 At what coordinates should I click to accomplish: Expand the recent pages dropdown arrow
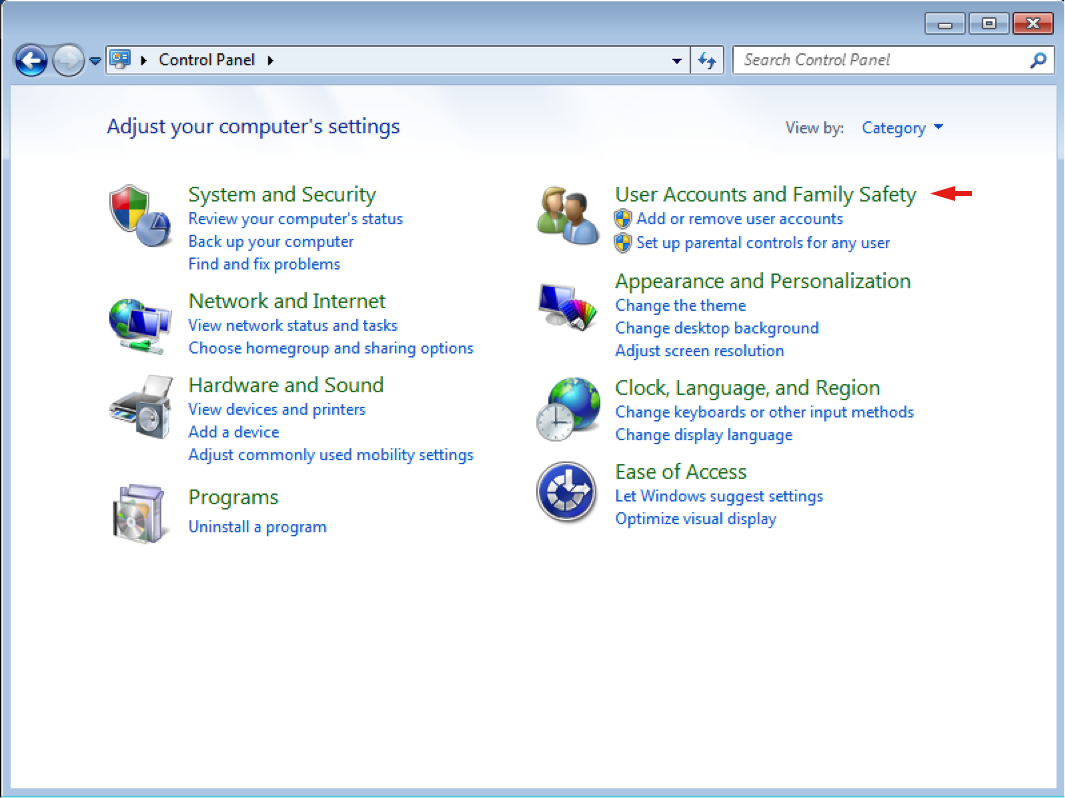(95, 61)
